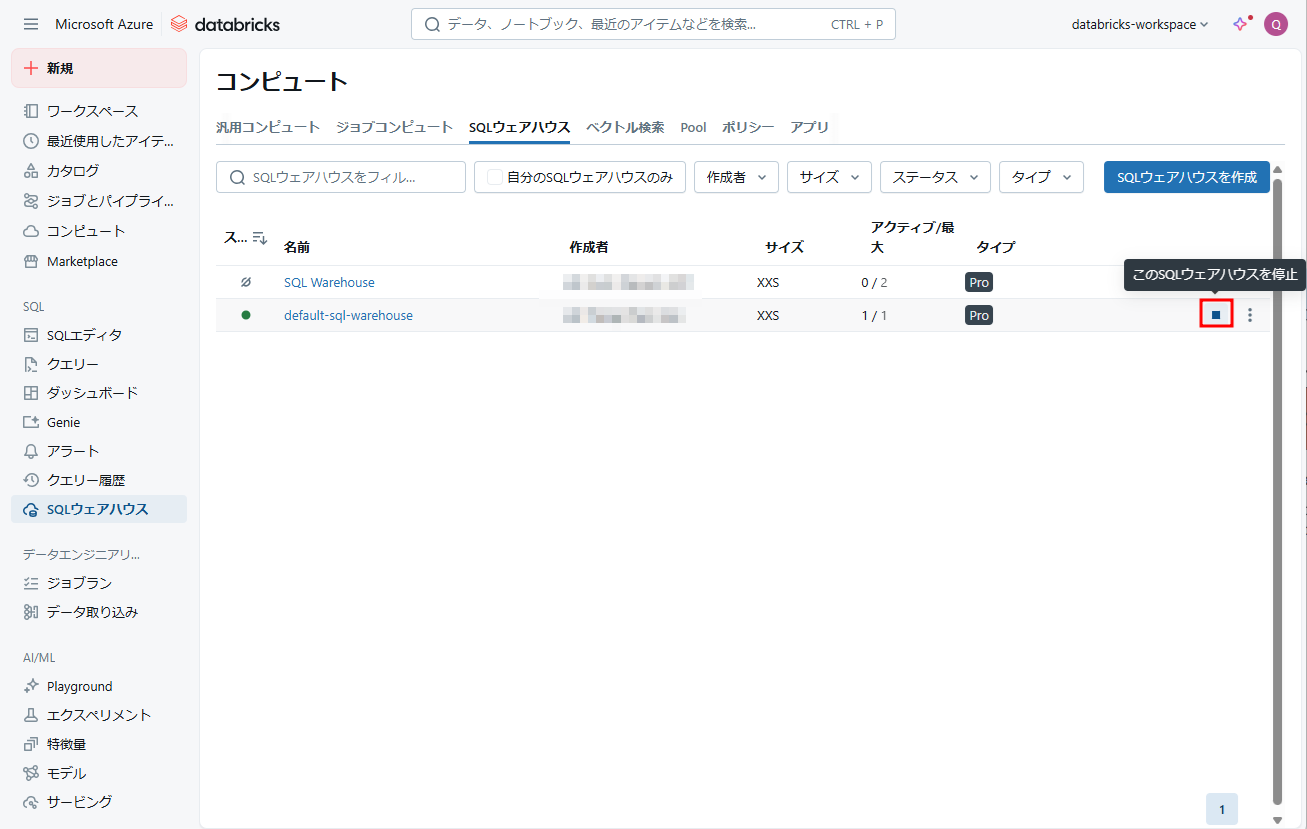Stop the default-sql-warehouse using stop icon

[1216, 314]
